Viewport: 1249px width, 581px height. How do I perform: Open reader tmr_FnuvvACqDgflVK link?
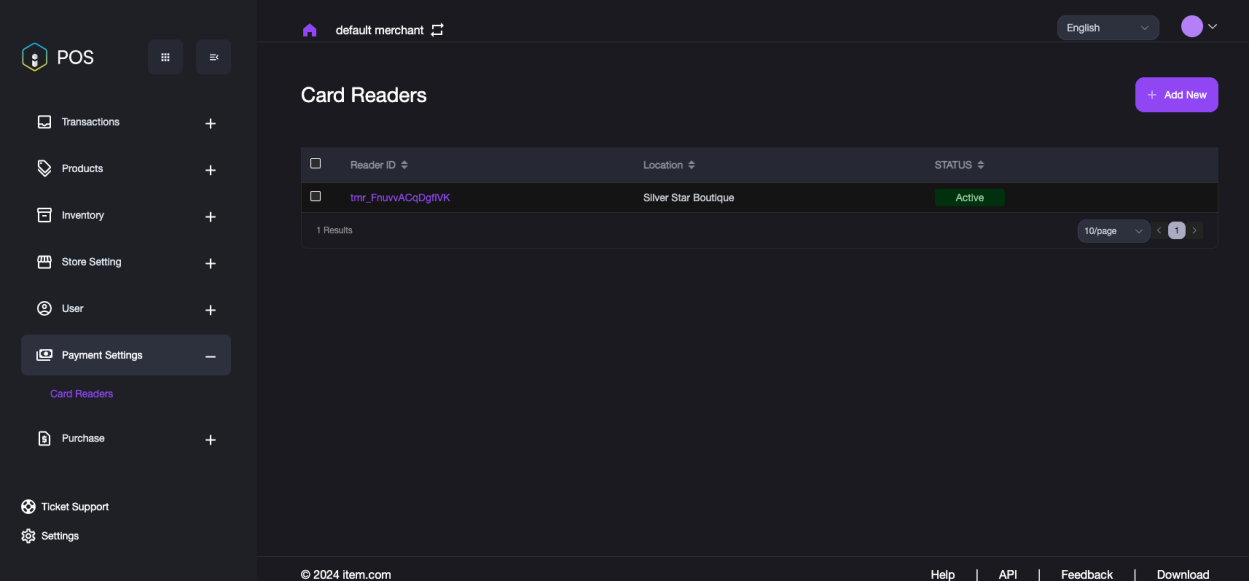(400, 198)
